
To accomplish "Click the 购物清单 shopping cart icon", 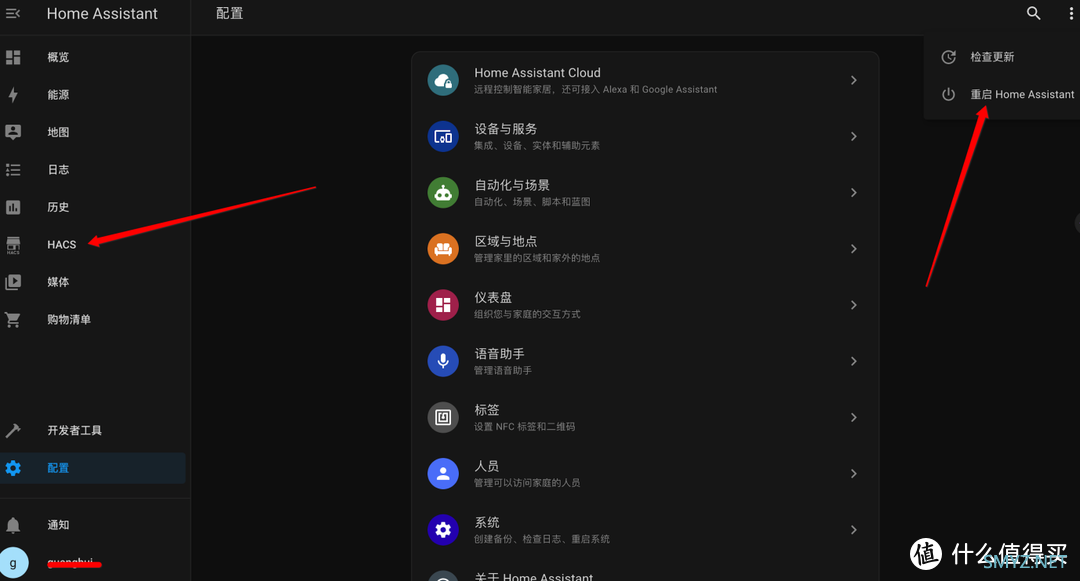I will [13, 319].
